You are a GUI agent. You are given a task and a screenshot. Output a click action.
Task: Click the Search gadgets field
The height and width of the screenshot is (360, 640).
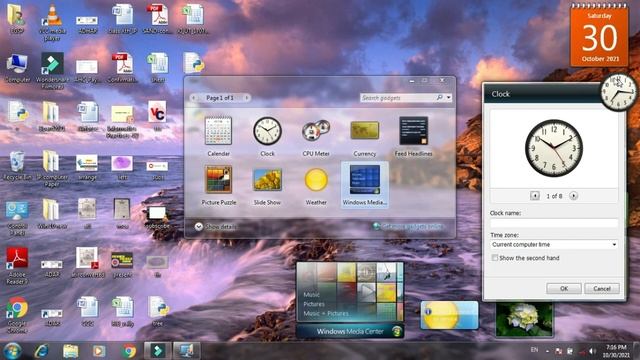pyautogui.click(x=398, y=98)
